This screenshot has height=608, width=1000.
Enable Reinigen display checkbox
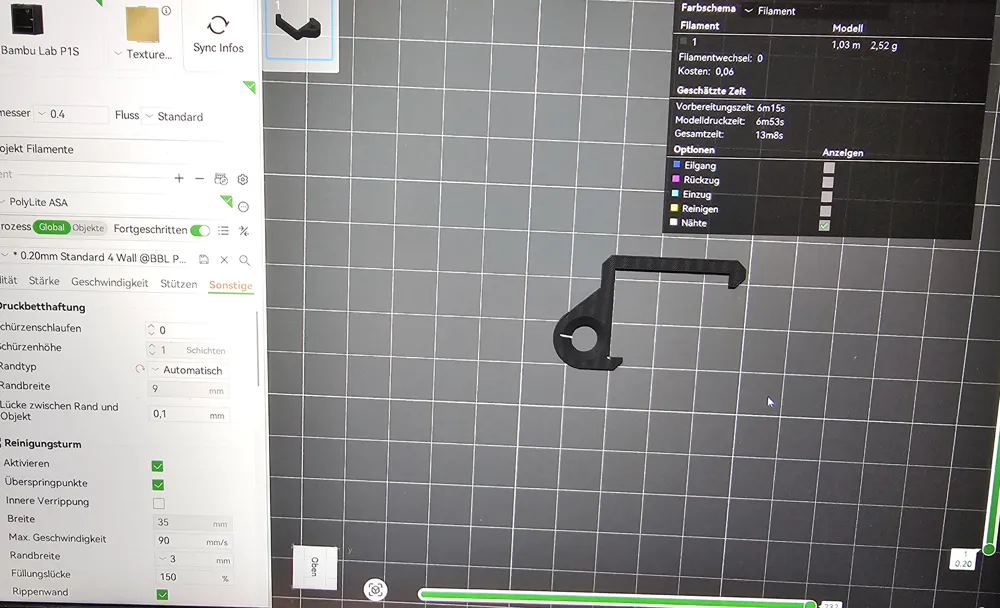click(825, 211)
